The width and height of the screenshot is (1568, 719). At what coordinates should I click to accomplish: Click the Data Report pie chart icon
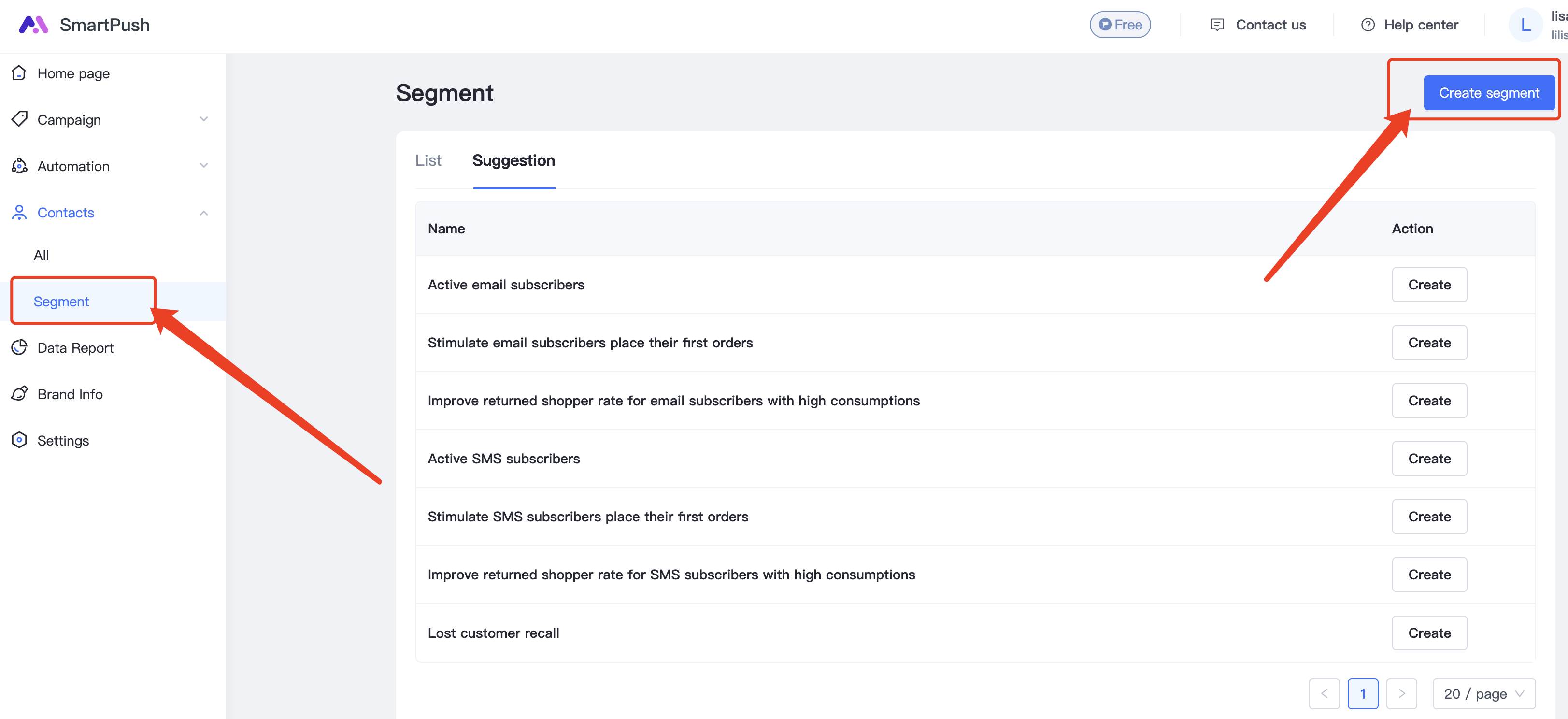19,347
